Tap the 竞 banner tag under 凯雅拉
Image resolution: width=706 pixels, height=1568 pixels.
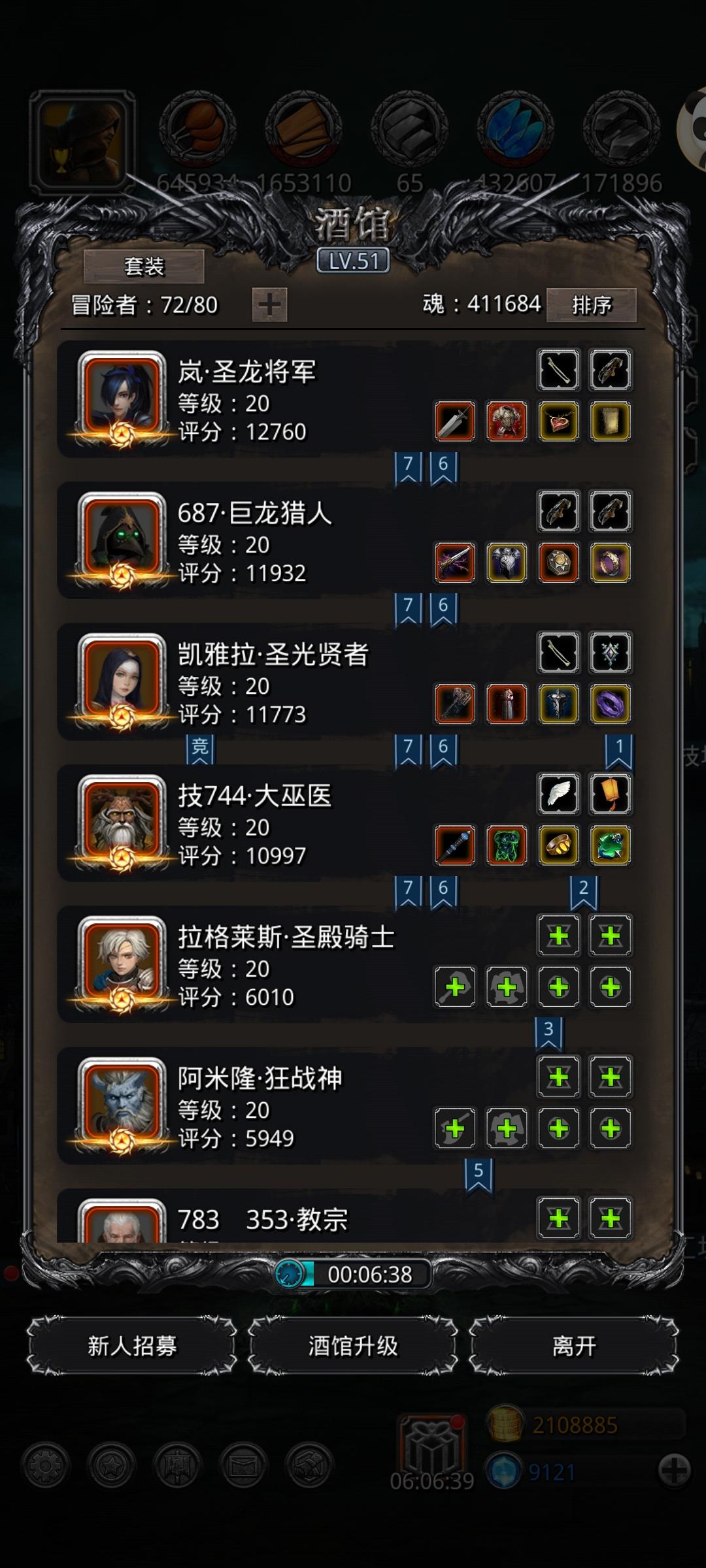(200, 749)
